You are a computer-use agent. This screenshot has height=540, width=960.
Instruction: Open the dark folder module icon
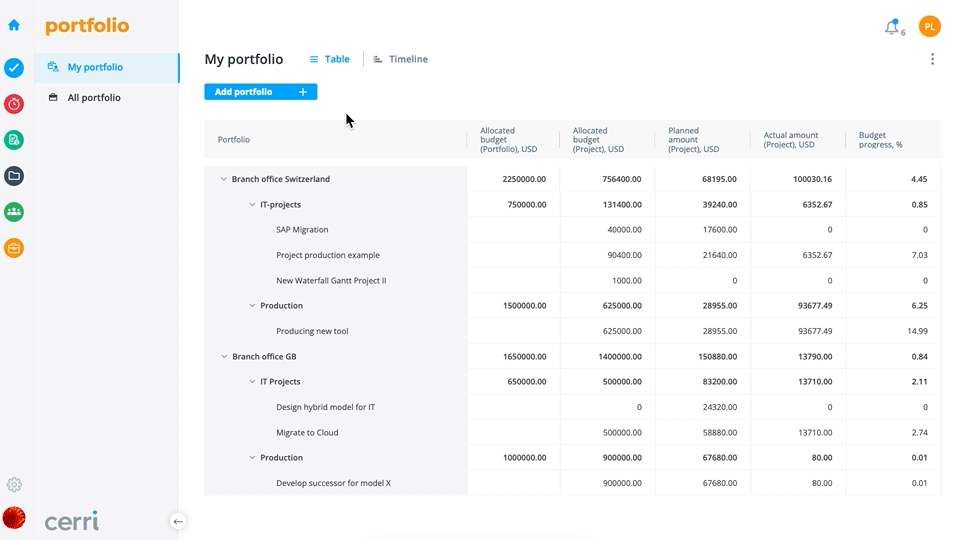pos(14,176)
